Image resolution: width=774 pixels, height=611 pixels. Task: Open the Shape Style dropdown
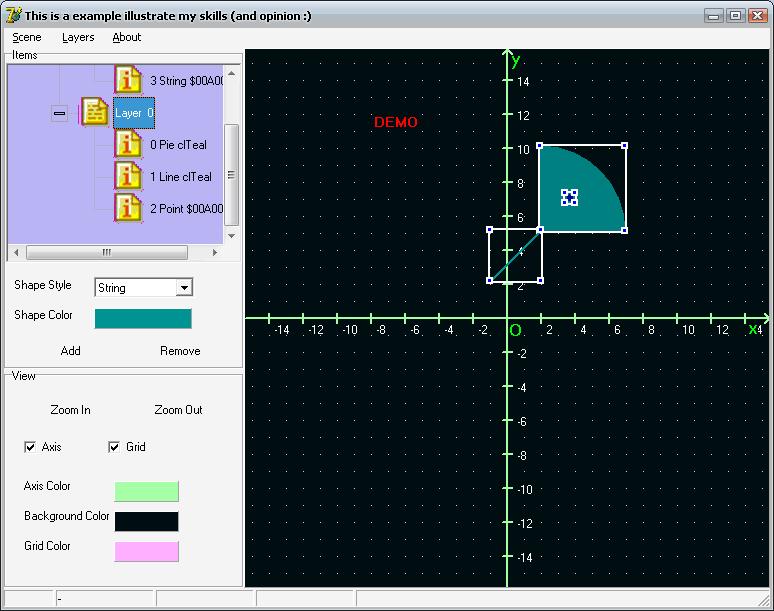184,288
